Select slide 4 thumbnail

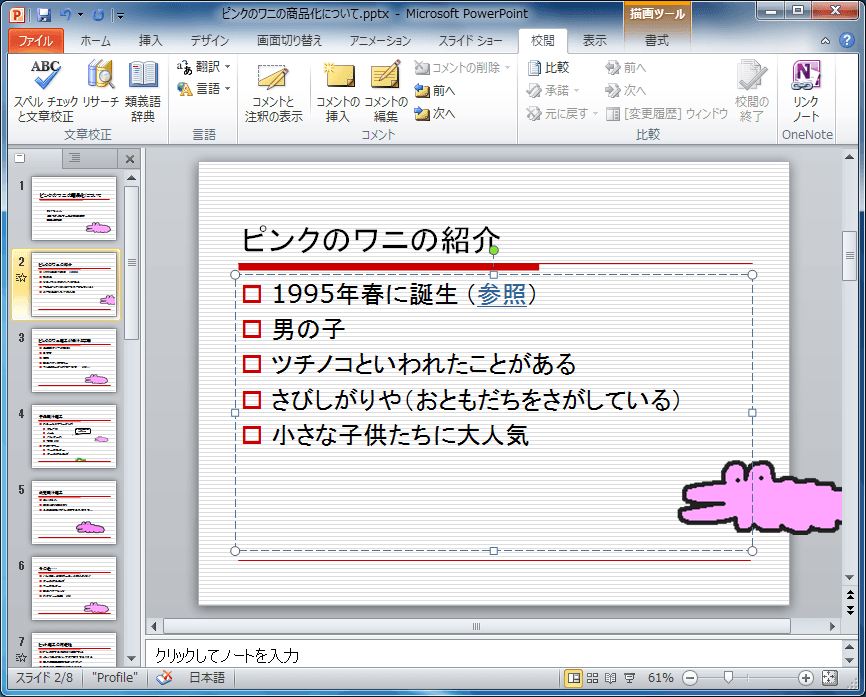[74, 436]
